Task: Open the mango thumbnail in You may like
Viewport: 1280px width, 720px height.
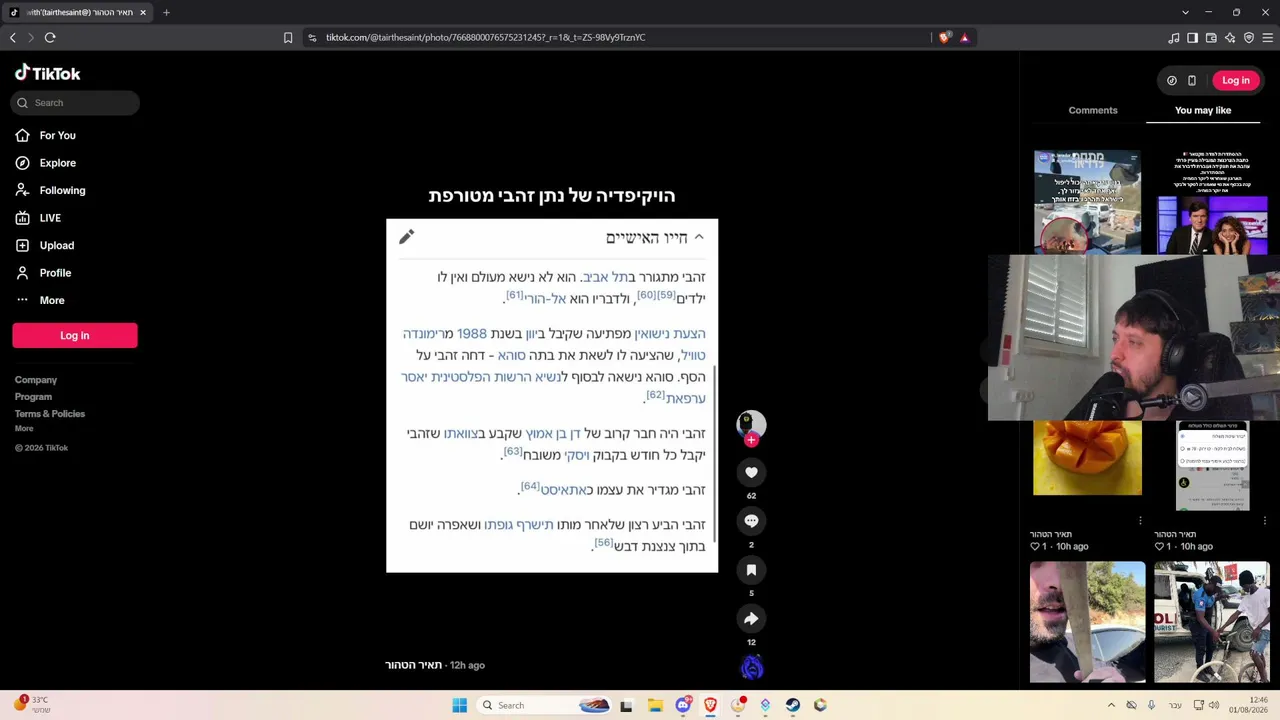Action: tap(1087, 458)
